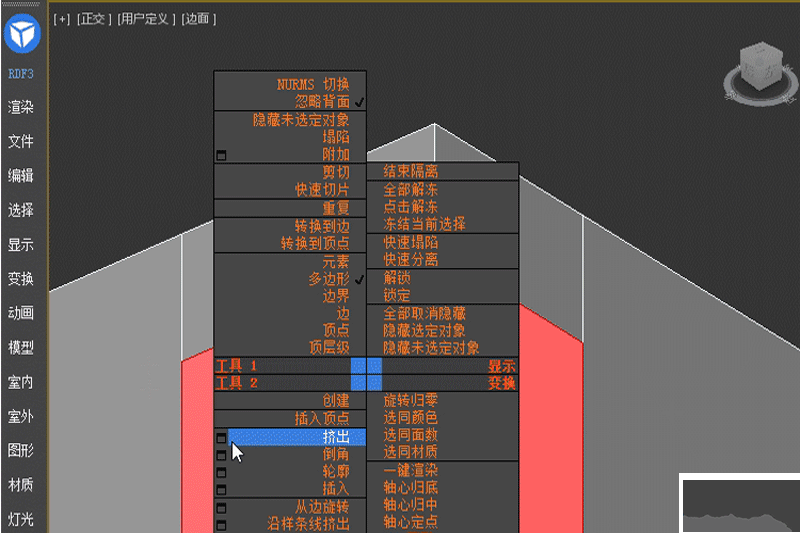Open the [+] viewport menu
The image size is (800, 533).
click(x=62, y=19)
